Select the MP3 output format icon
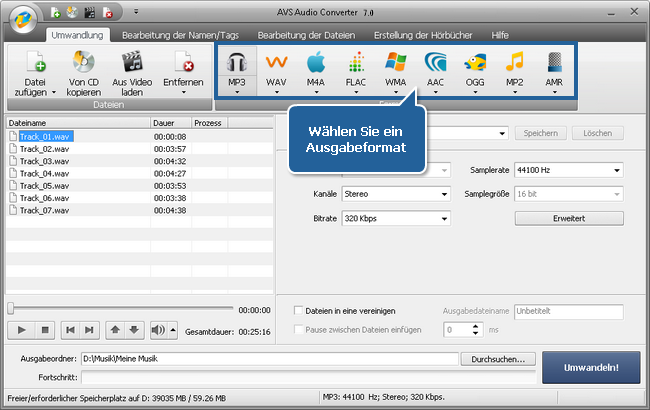The image size is (650, 410). 236,68
